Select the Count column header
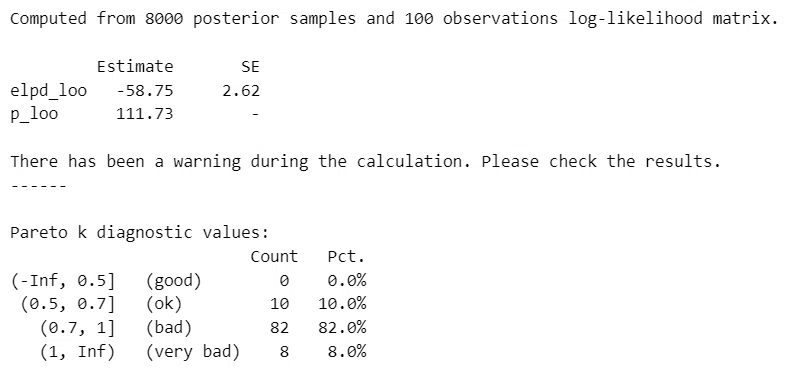787x368 pixels. point(274,257)
